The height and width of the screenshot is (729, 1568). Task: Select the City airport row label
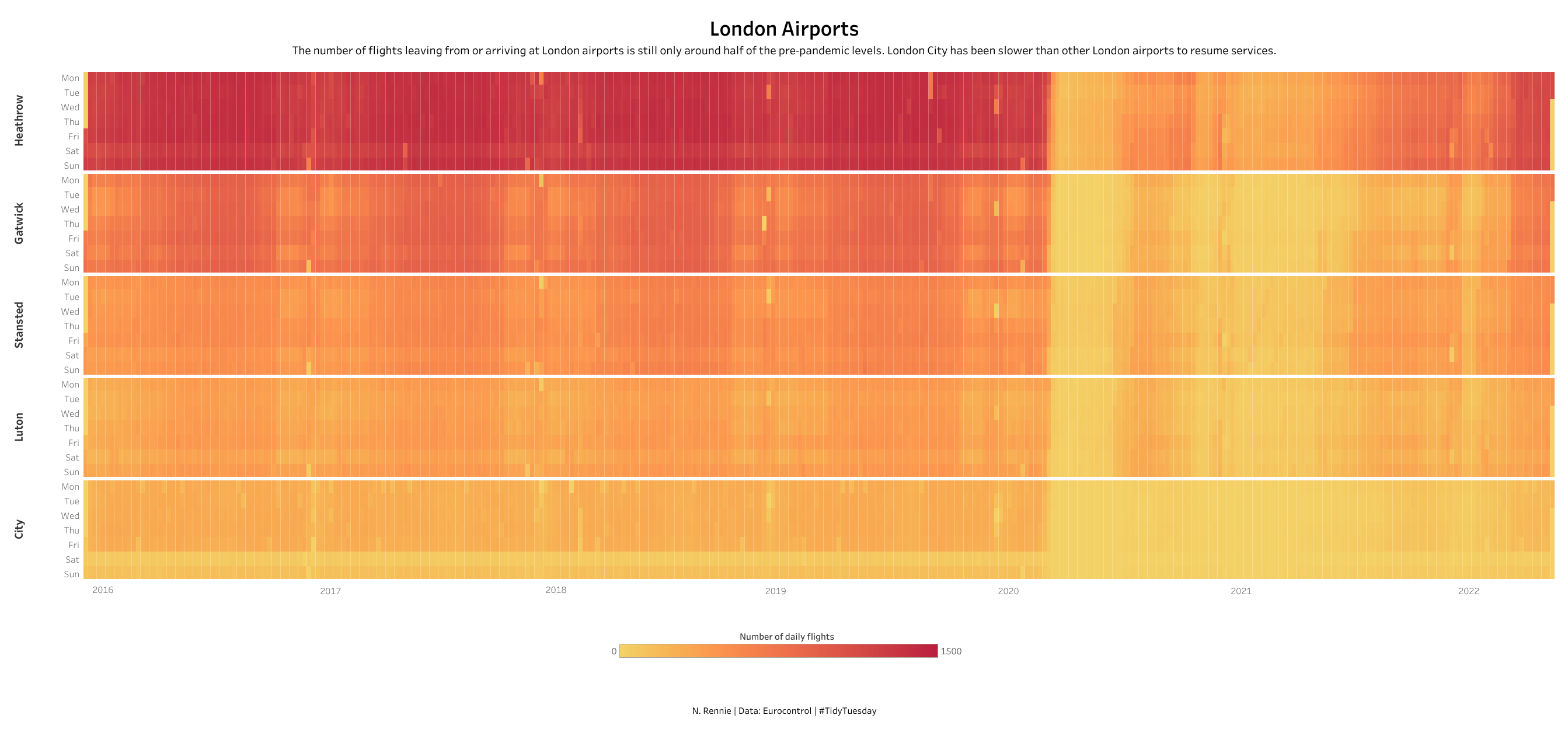point(19,529)
